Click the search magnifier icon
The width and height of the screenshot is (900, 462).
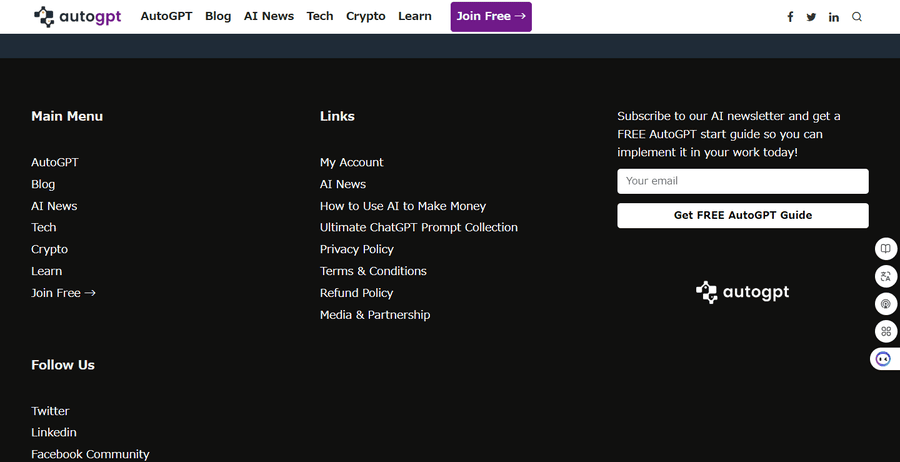857,17
